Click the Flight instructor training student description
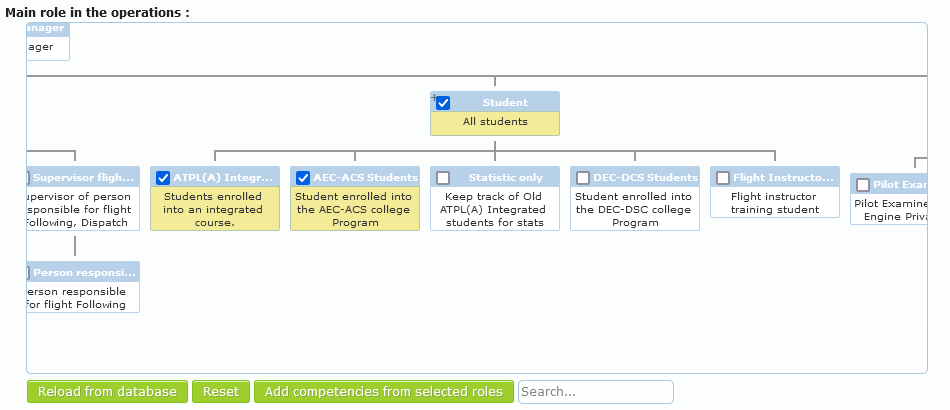The image size is (950, 410). point(775,203)
